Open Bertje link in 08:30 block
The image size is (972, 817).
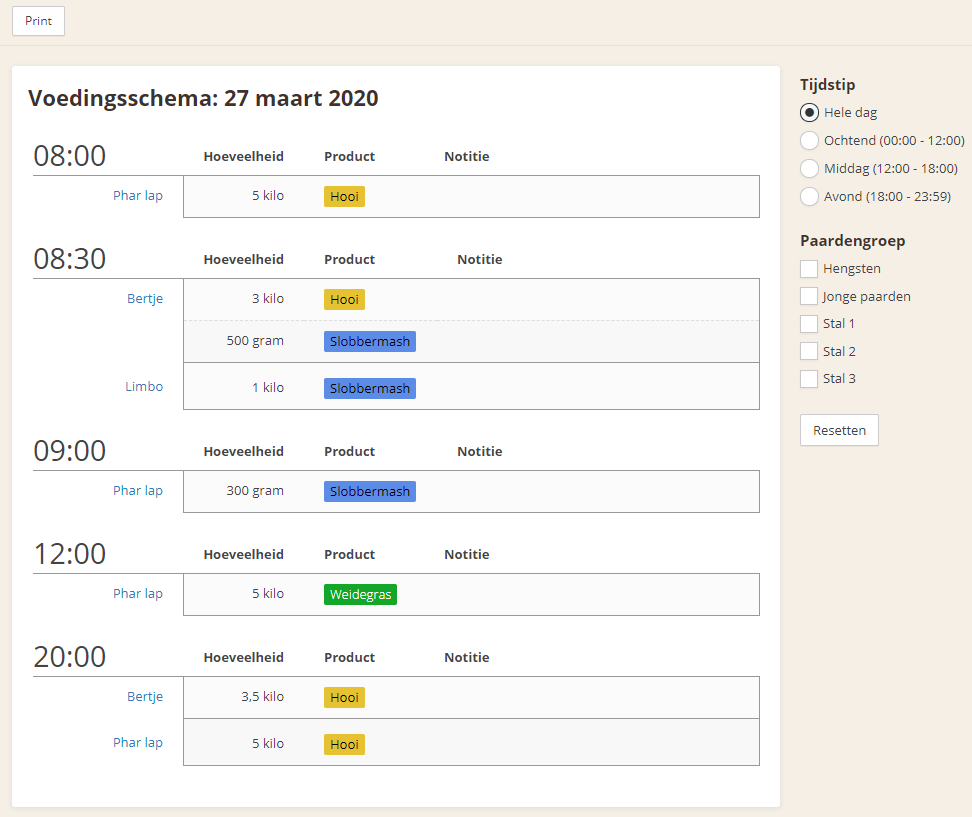tap(145, 299)
